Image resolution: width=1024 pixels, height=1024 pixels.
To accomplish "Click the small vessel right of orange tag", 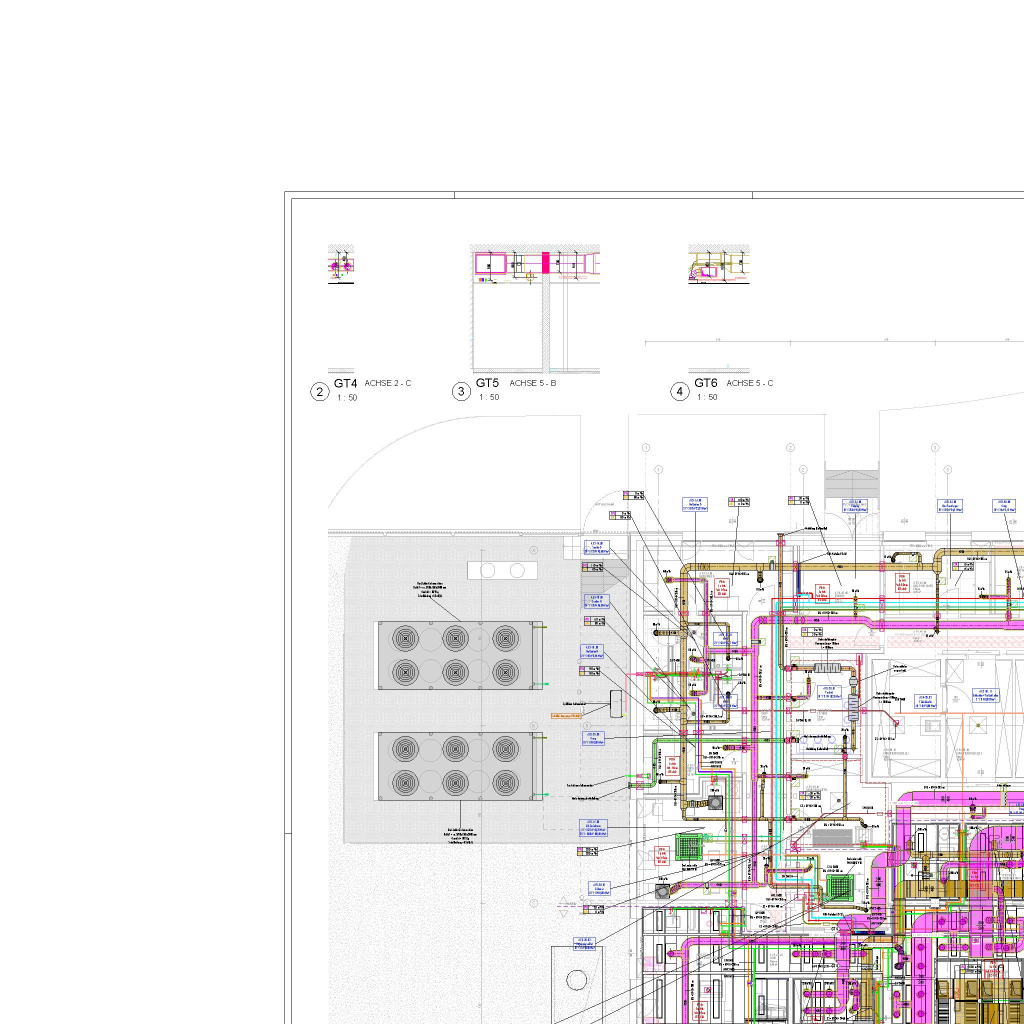I will pyautogui.click(x=615, y=703).
